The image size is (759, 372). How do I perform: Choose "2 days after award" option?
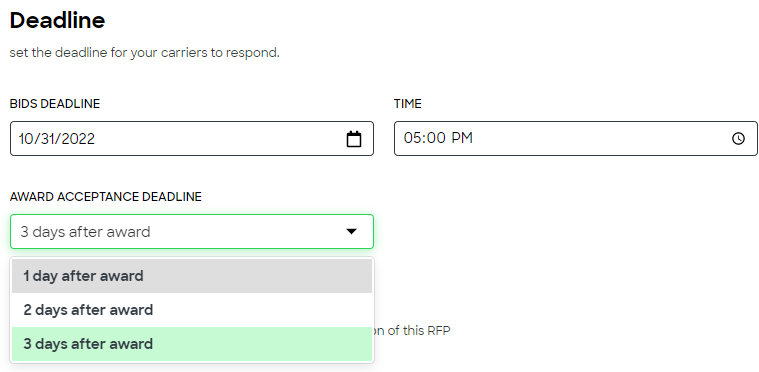[x=192, y=310]
